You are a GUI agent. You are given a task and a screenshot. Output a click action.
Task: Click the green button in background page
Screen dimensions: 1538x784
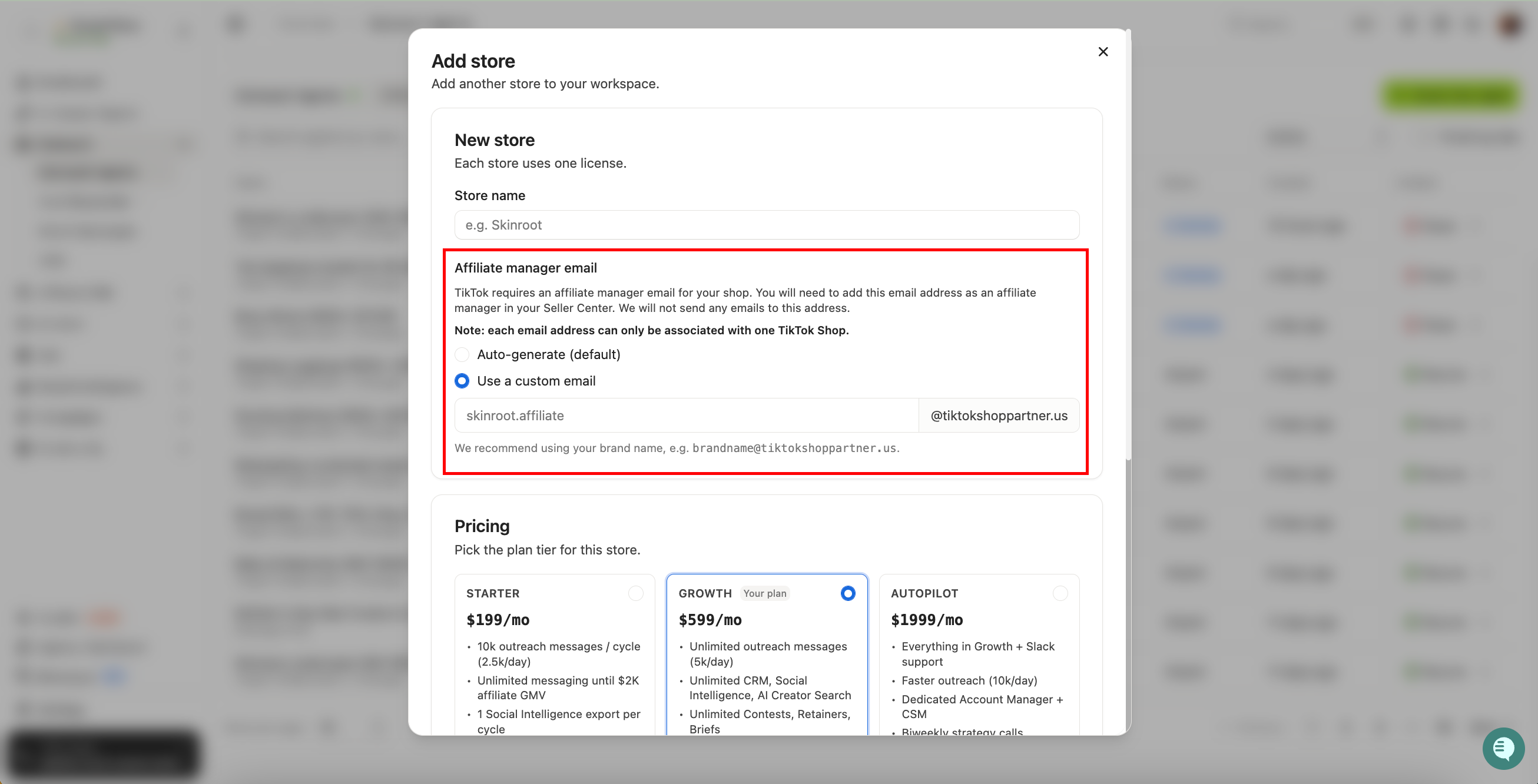pyautogui.click(x=1451, y=94)
